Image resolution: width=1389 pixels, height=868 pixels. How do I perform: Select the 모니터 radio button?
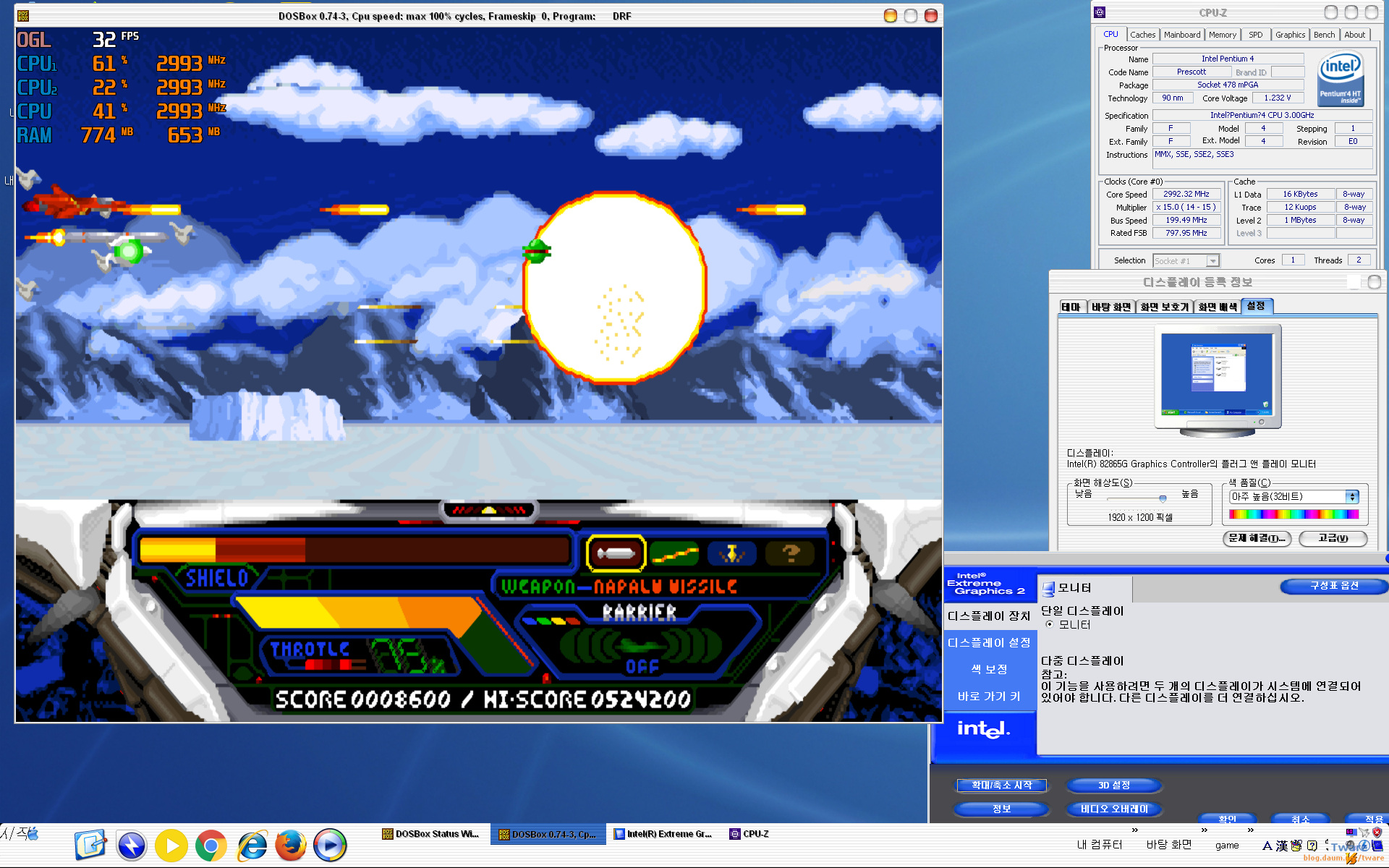tap(1050, 624)
